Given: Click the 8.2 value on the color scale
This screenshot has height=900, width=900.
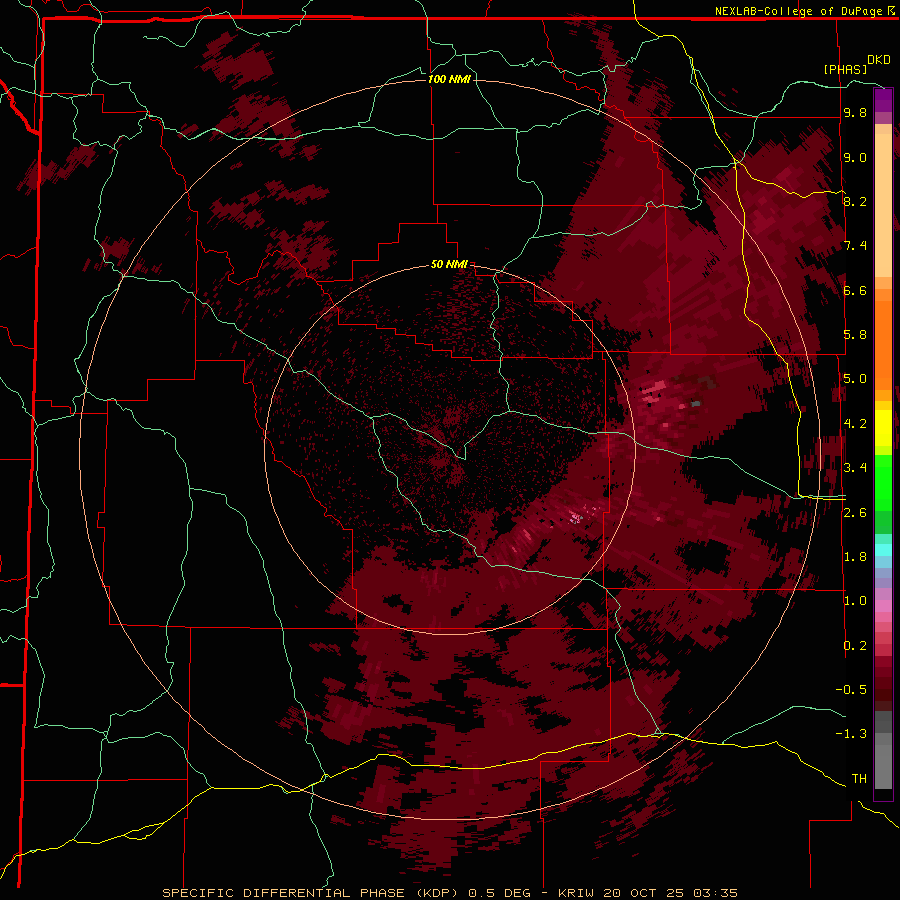Looking at the screenshot, I should (855, 201).
